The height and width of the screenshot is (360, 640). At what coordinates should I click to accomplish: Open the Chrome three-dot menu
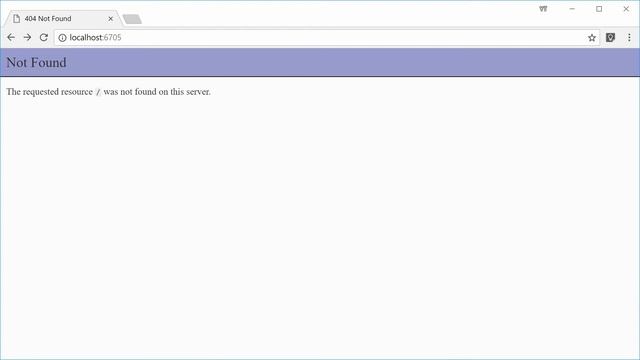click(x=629, y=38)
